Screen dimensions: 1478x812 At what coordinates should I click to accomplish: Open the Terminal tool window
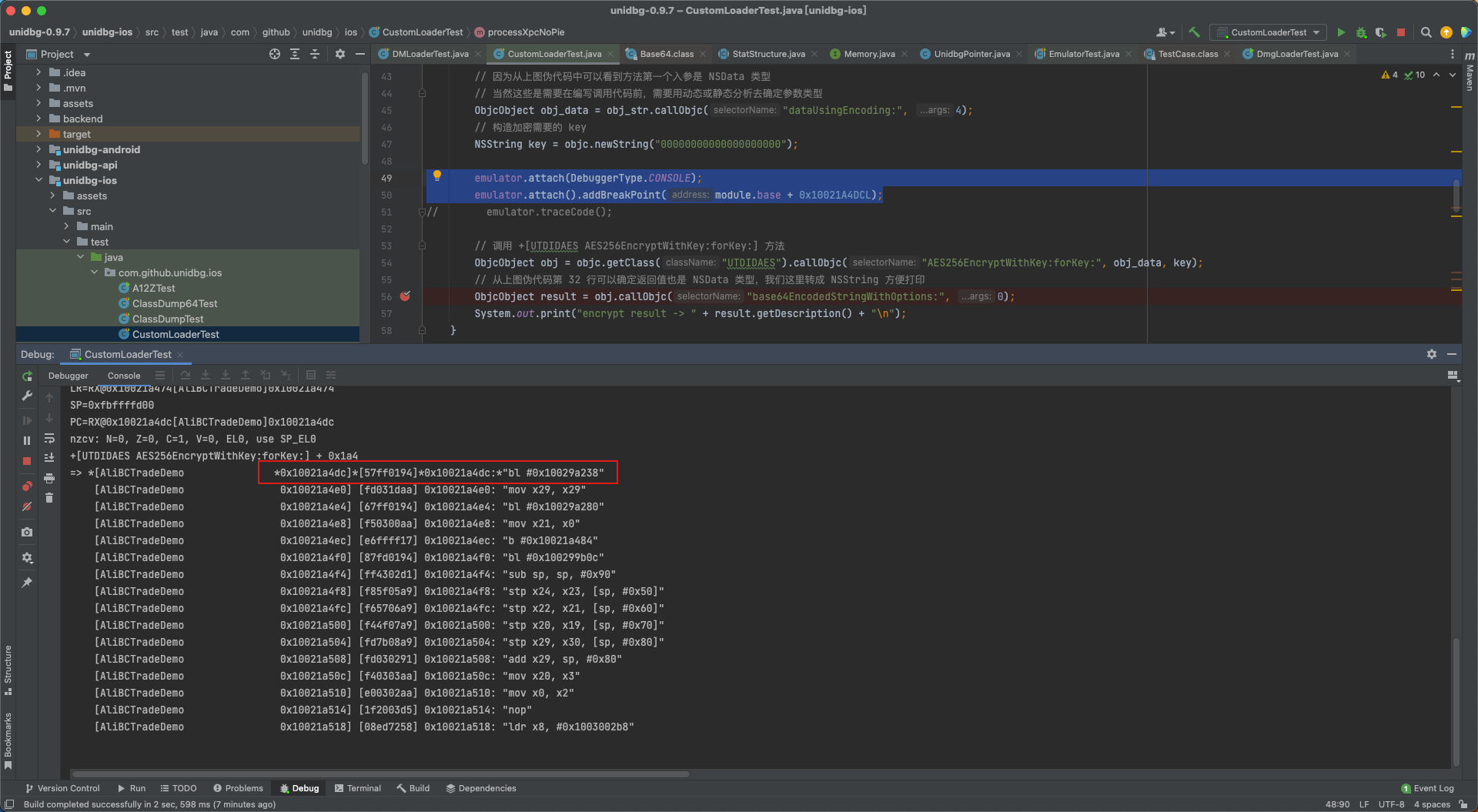[x=358, y=788]
